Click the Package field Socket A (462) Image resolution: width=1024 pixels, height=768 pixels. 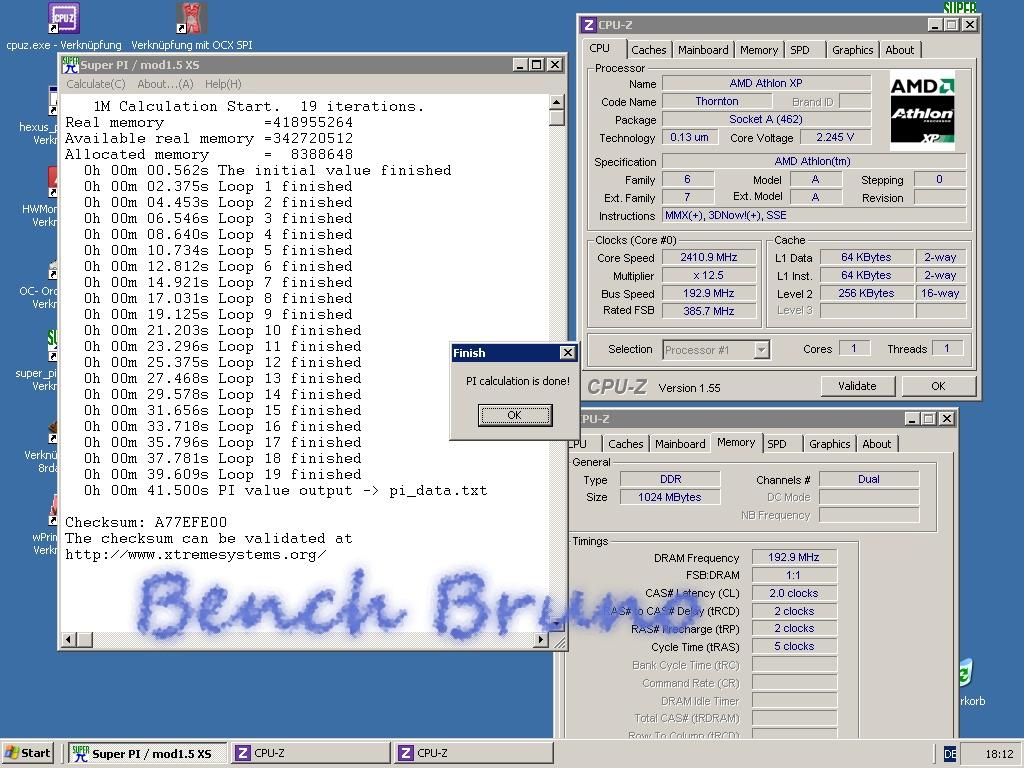[766, 119]
